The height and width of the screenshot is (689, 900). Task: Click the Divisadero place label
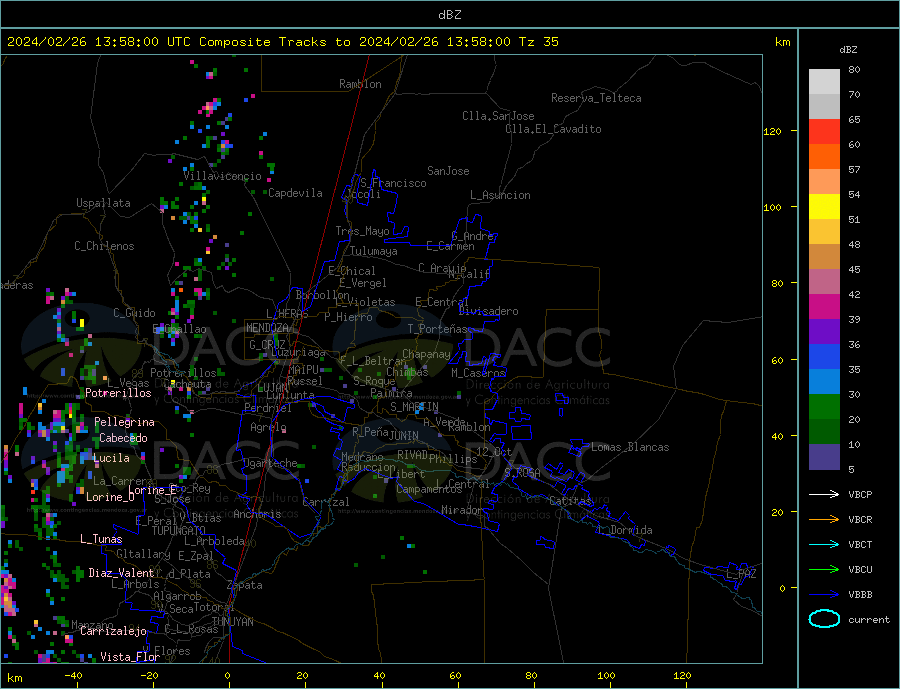pyautogui.click(x=488, y=311)
